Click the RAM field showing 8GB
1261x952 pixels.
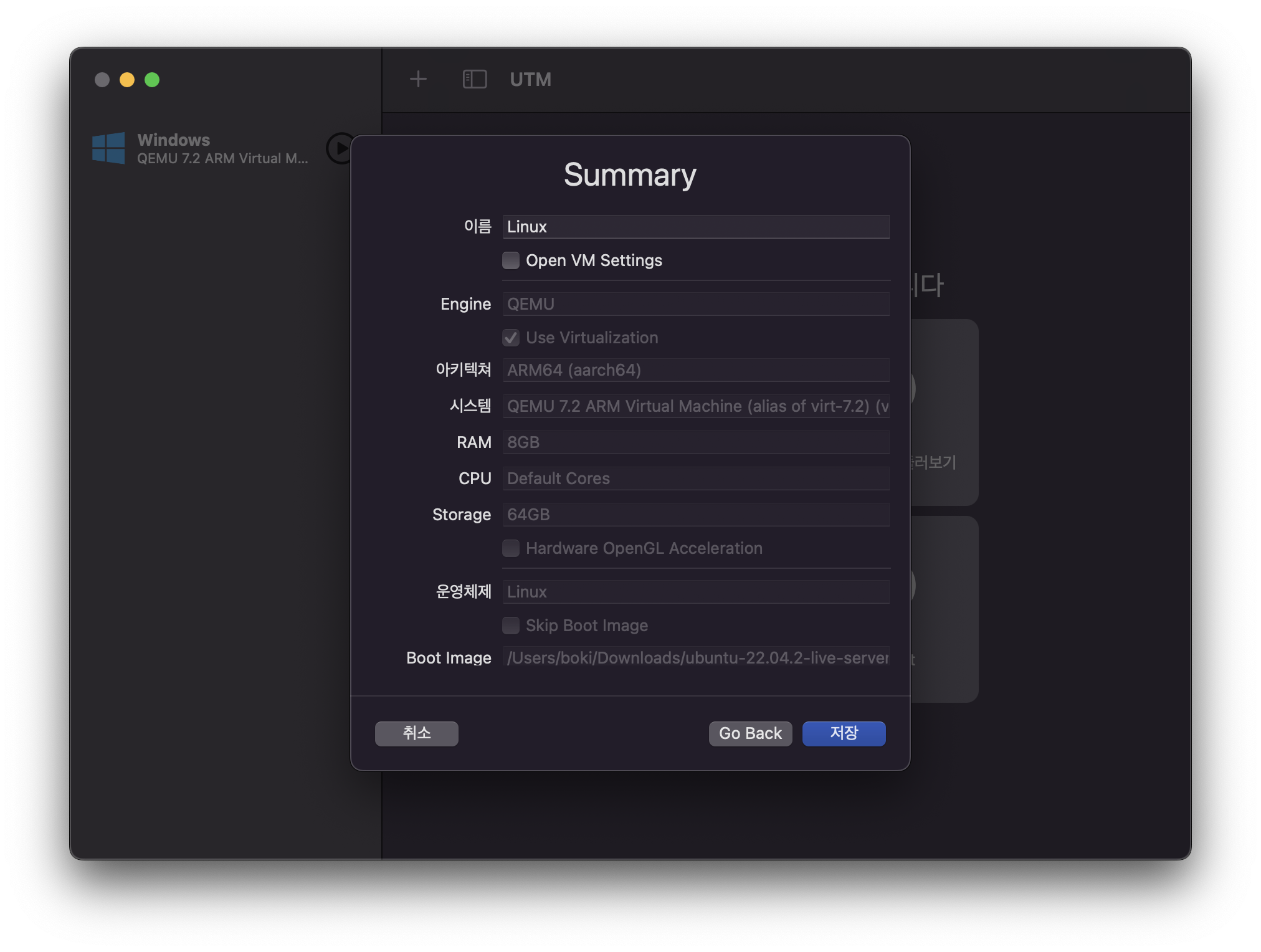tap(695, 442)
